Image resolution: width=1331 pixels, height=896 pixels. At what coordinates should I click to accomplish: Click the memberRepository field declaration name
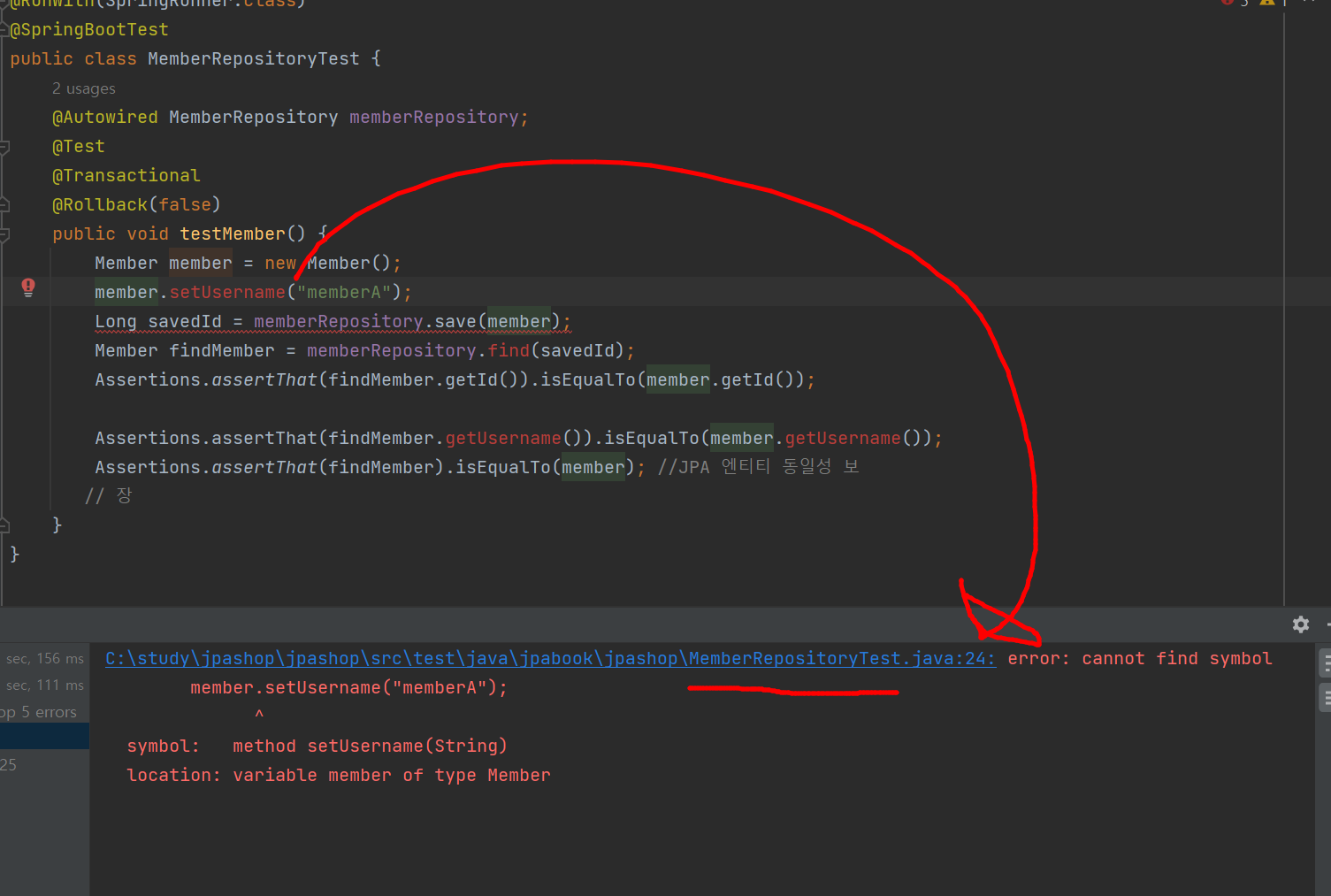tap(434, 118)
